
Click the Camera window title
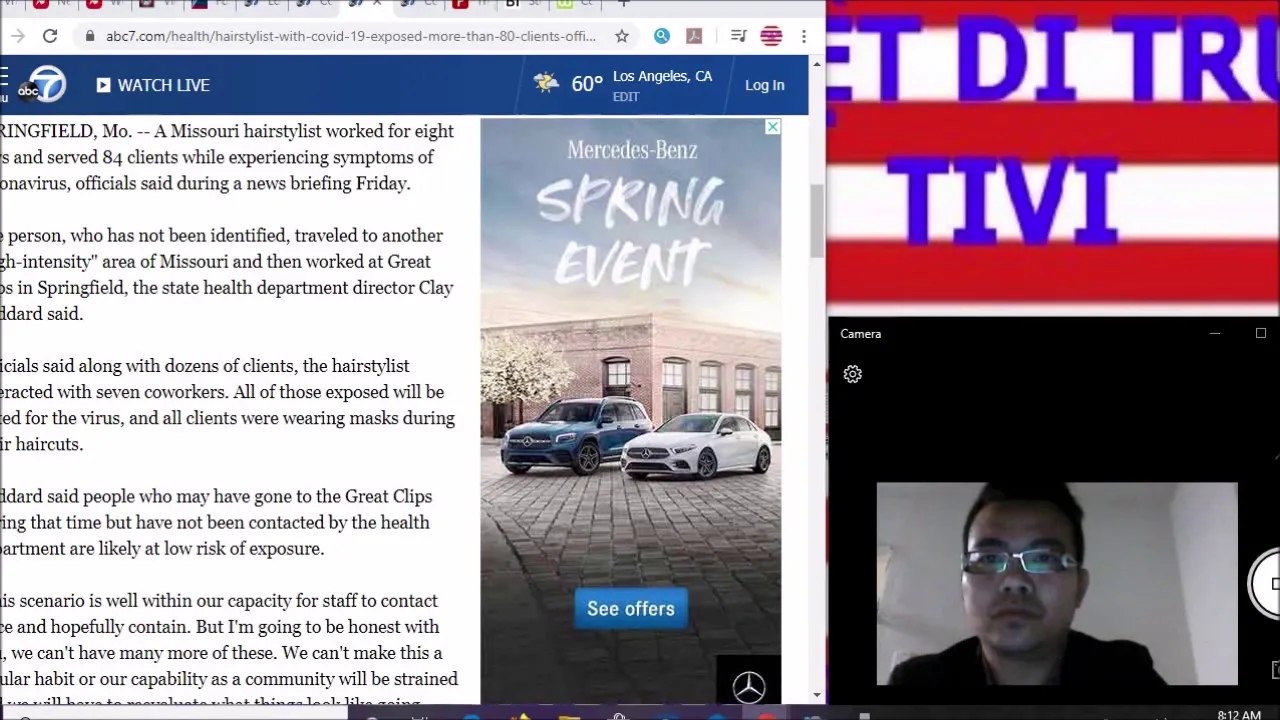(861, 334)
